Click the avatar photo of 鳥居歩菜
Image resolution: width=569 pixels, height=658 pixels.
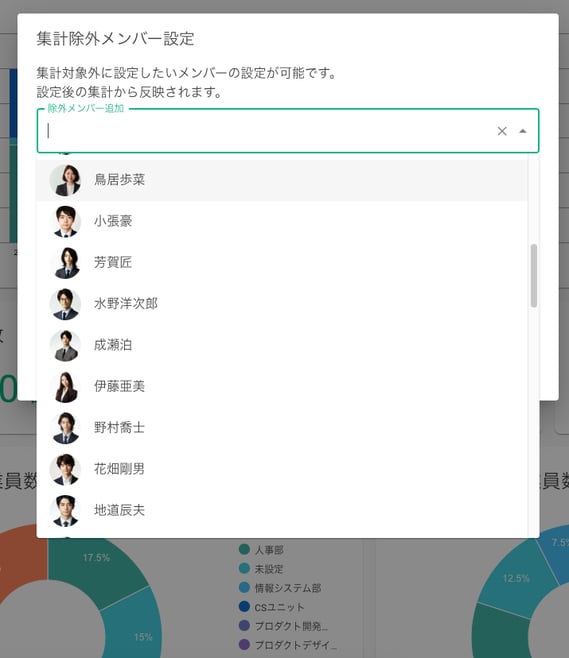[65, 180]
